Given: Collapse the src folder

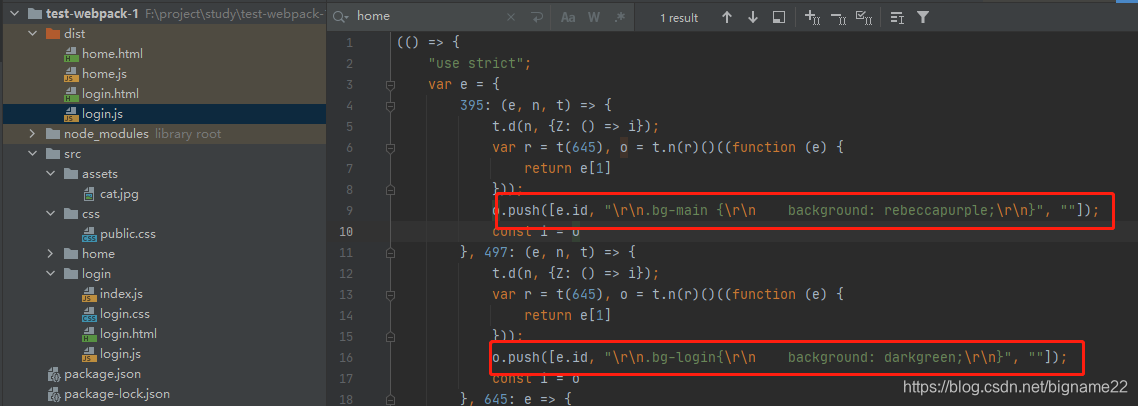Looking at the screenshot, I should pyautogui.click(x=32, y=154).
